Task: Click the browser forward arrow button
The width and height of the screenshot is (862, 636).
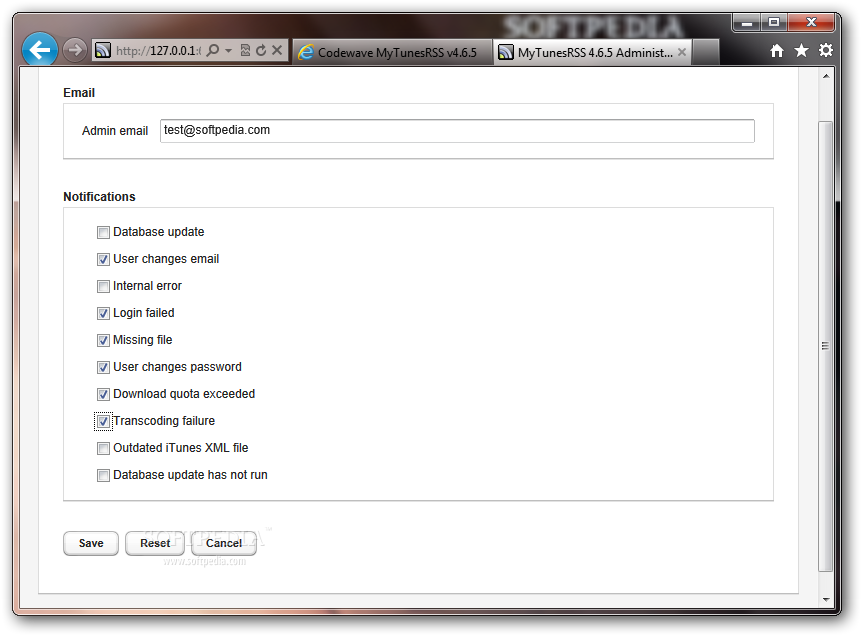Action: [x=75, y=51]
